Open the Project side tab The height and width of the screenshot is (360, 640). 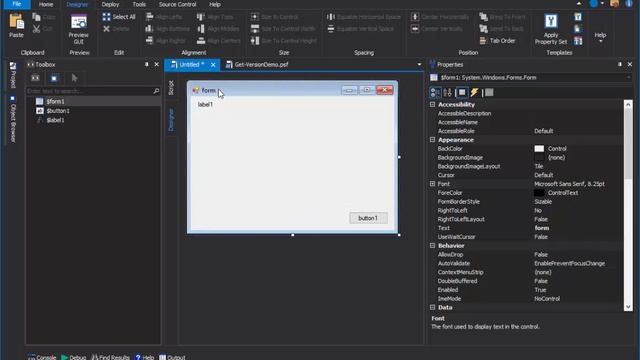point(13,75)
